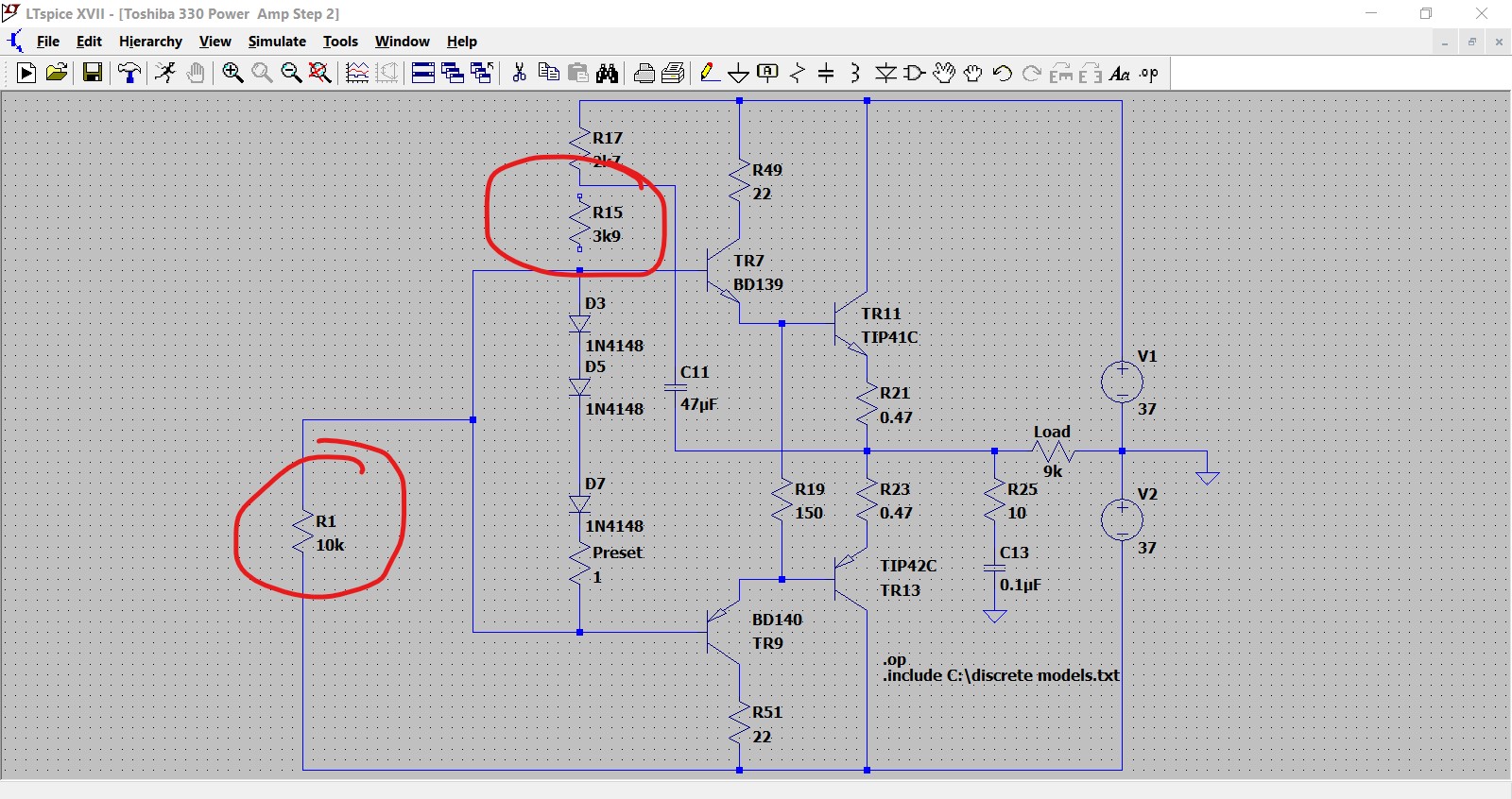
Task: Open the Simulate menu
Action: pyautogui.click(x=277, y=42)
